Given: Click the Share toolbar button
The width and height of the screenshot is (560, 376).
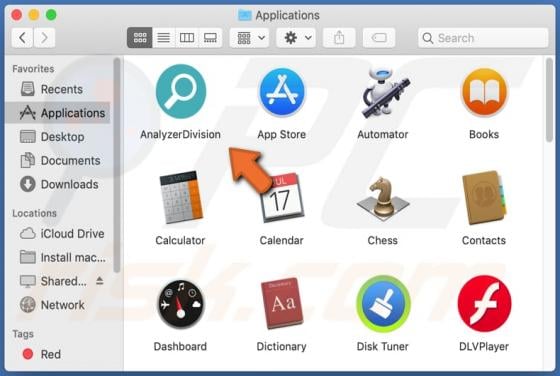Looking at the screenshot, I should tap(339, 37).
